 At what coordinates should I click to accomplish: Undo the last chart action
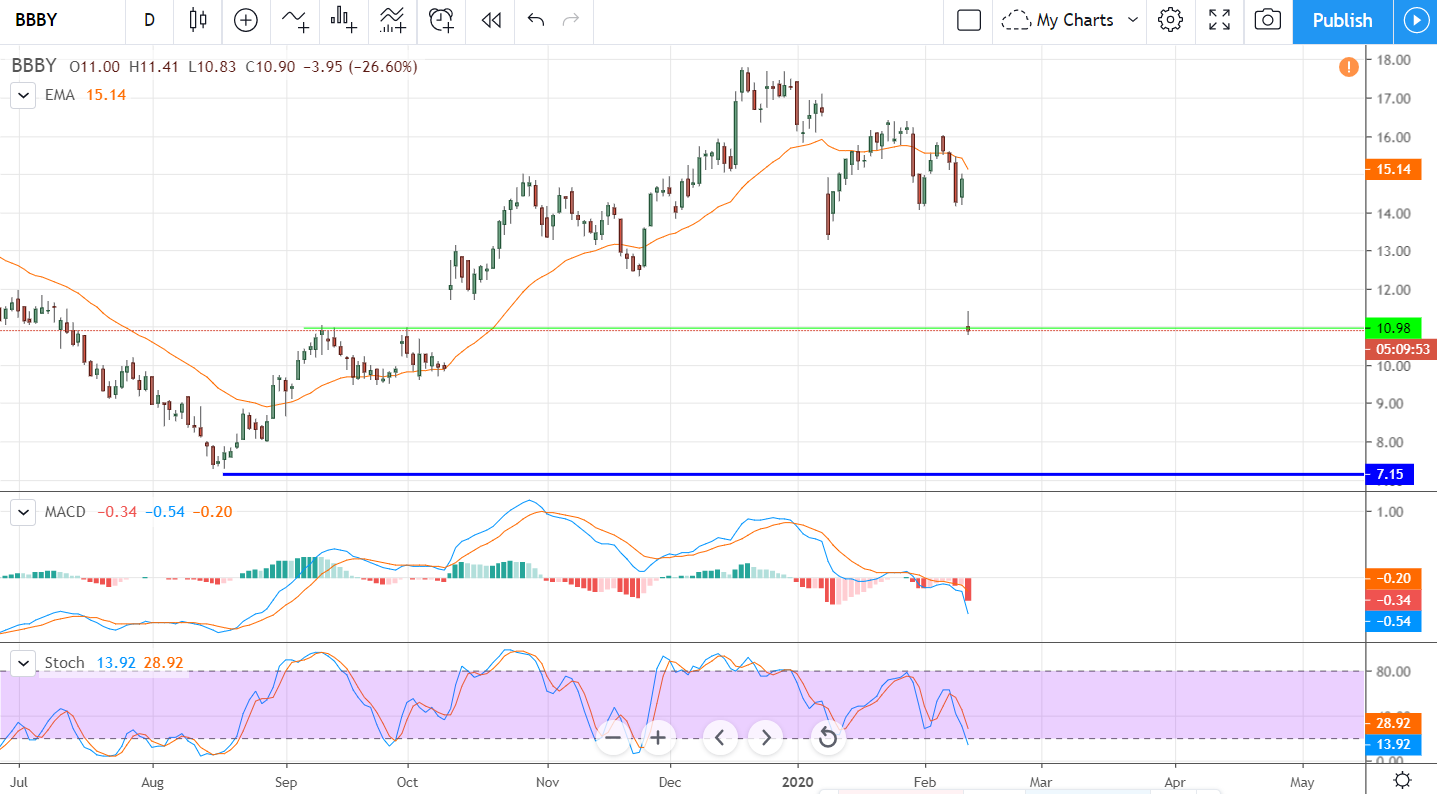point(536,20)
